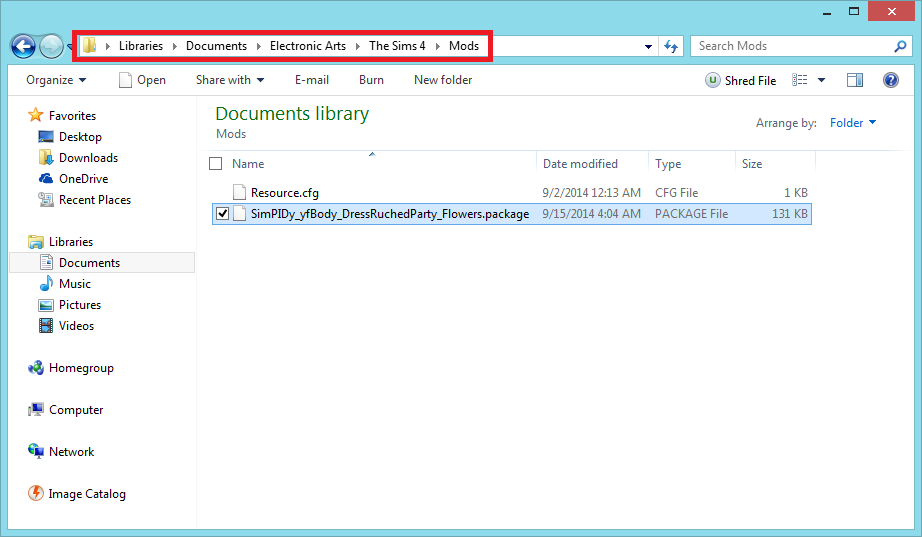
Task: Click the Documents library icon
Action: click(46, 262)
